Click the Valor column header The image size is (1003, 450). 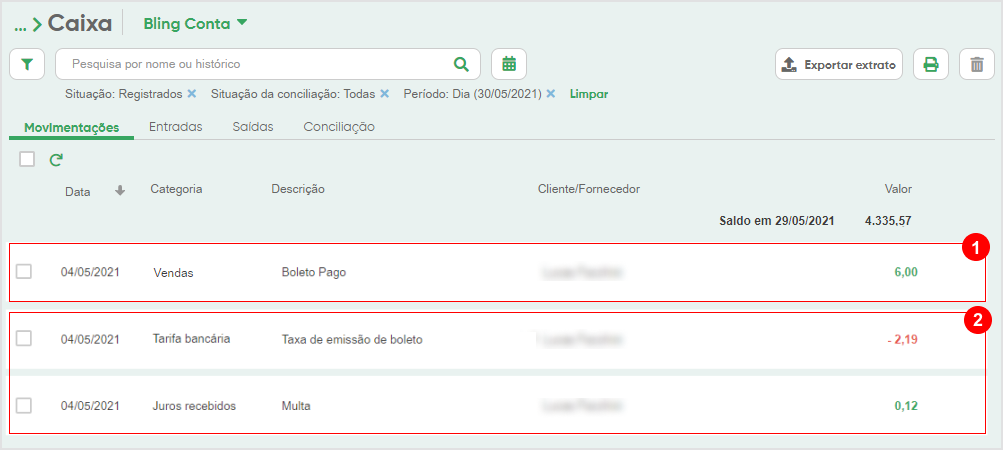tap(898, 189)
